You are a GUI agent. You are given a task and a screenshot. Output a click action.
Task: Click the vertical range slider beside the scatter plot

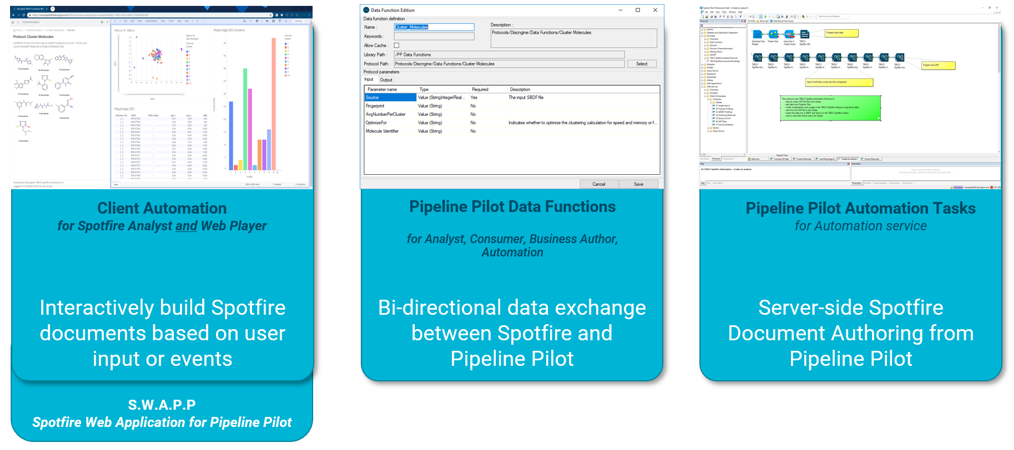(118, 63)
